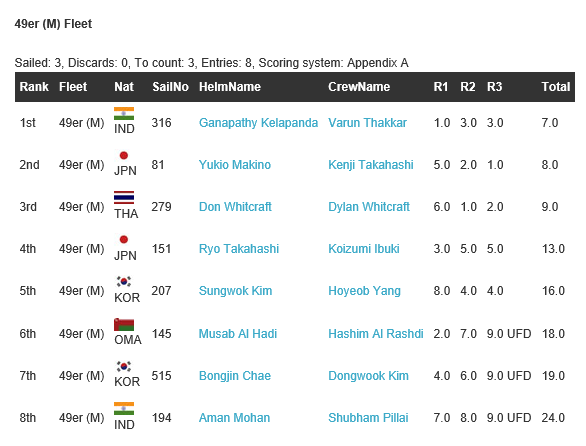Open crew Varun Thakkar's link
This screenshot has width=586, height=446.
click(x=367, y=123)
